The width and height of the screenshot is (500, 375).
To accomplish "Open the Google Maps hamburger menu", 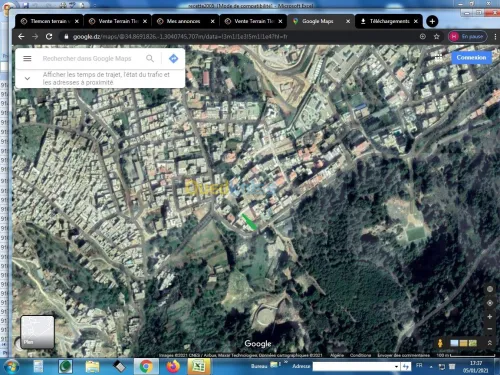I will point(27,59).
